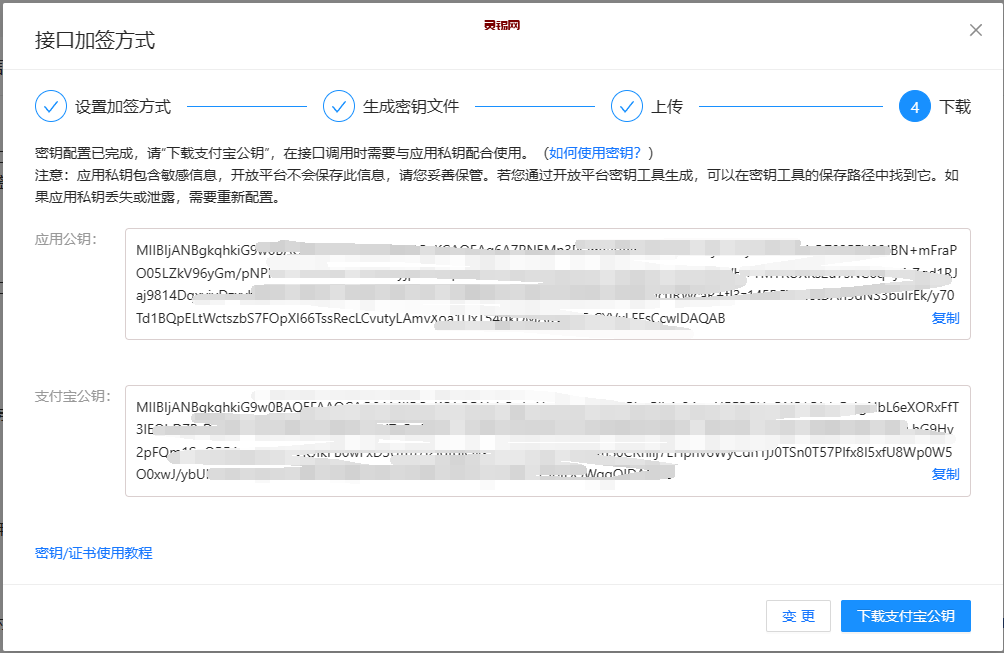Click inside the 应用公钥 key text box
The width and height of the screenshot is (1004, 653).
(547, 284)
